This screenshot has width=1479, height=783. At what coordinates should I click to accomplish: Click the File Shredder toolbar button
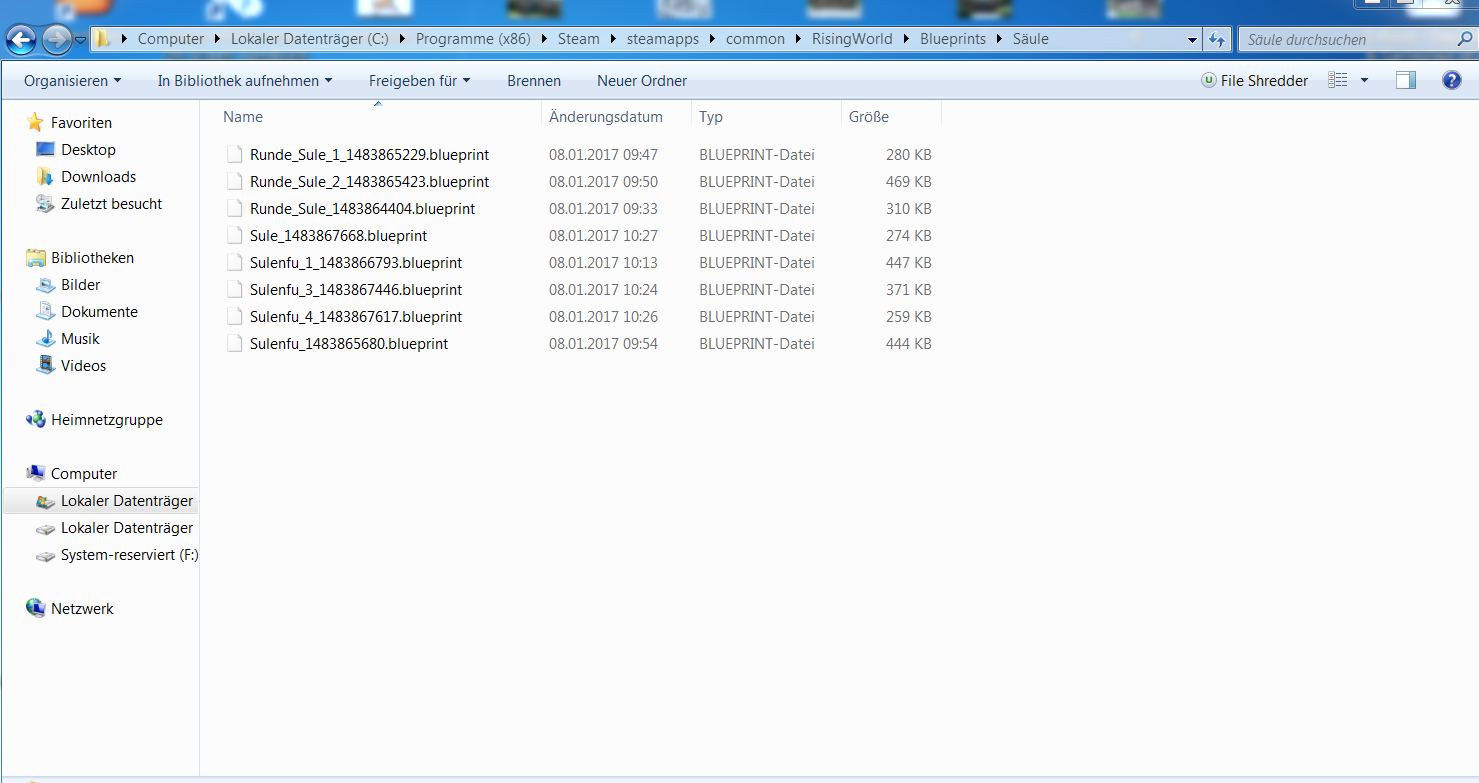click(1254, 81)
